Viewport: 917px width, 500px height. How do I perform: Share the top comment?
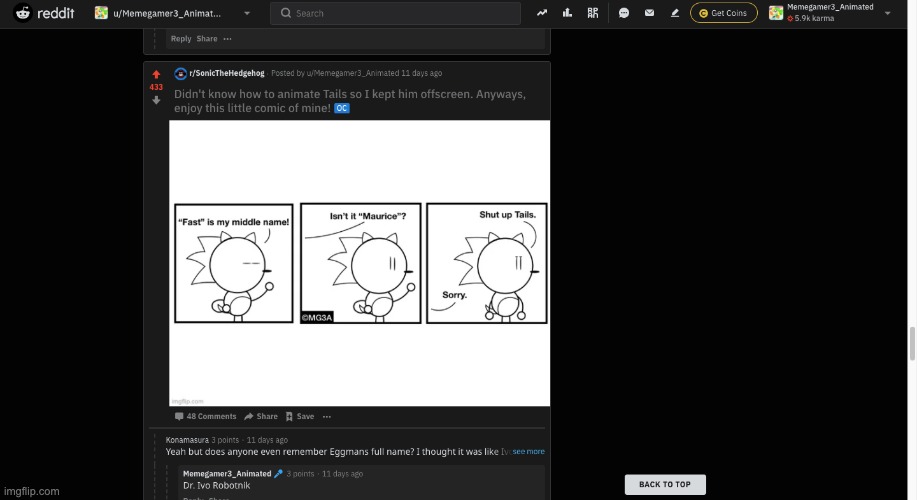[206, 39]
